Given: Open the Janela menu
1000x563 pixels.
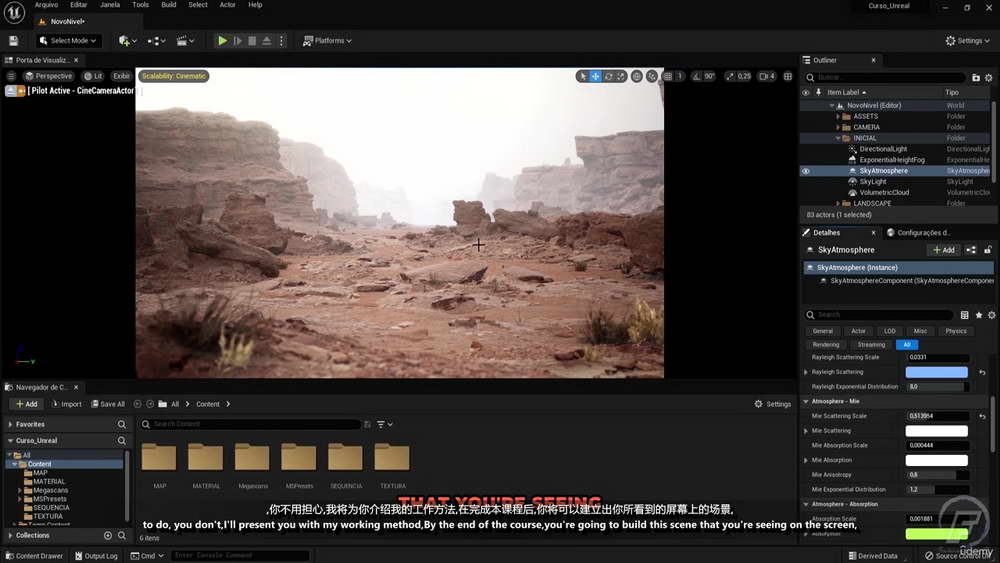Looking at the screenshot, I should click(x=110, y=5).
